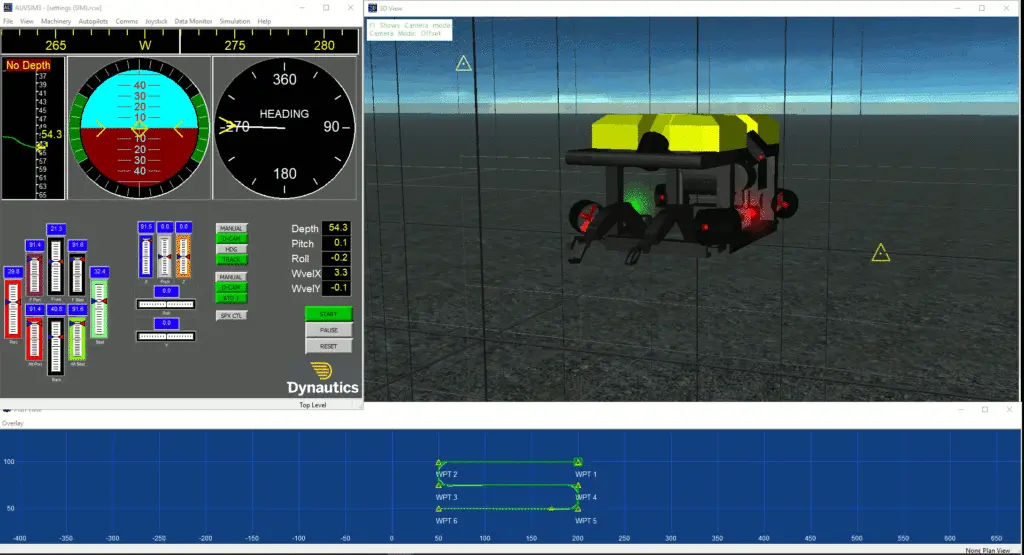Click the SPX CTL button
The height and width of the screenshot is (555, 1024).
[231, 315]
